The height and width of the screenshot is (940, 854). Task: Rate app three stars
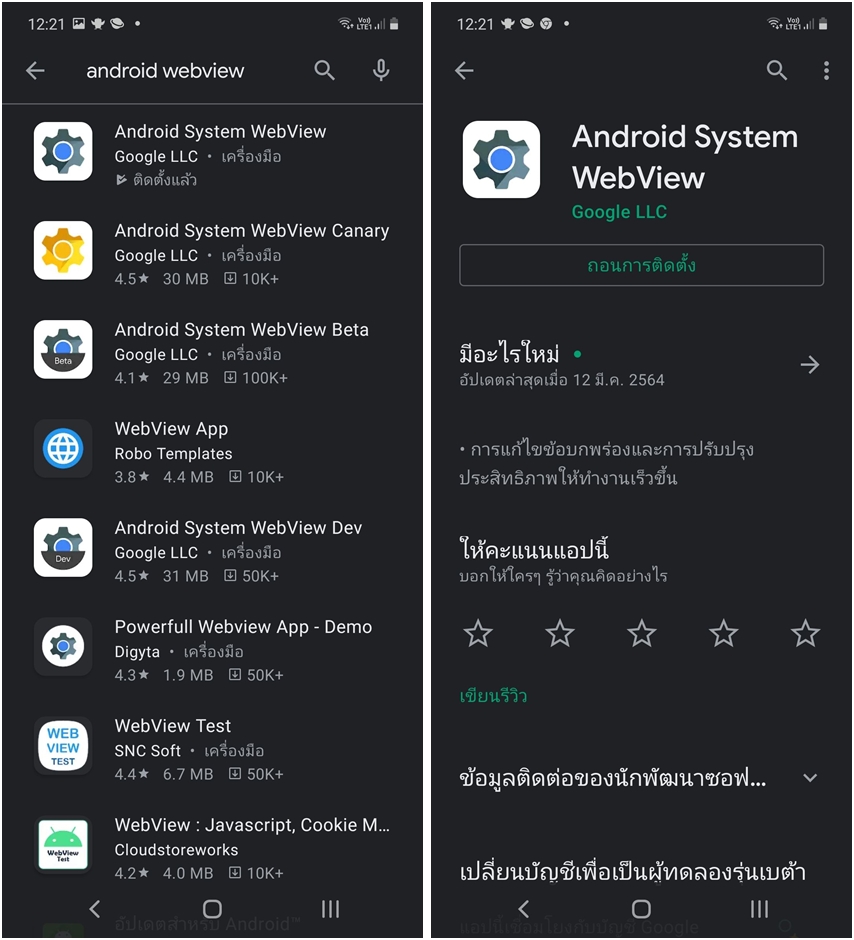(642, 634)
